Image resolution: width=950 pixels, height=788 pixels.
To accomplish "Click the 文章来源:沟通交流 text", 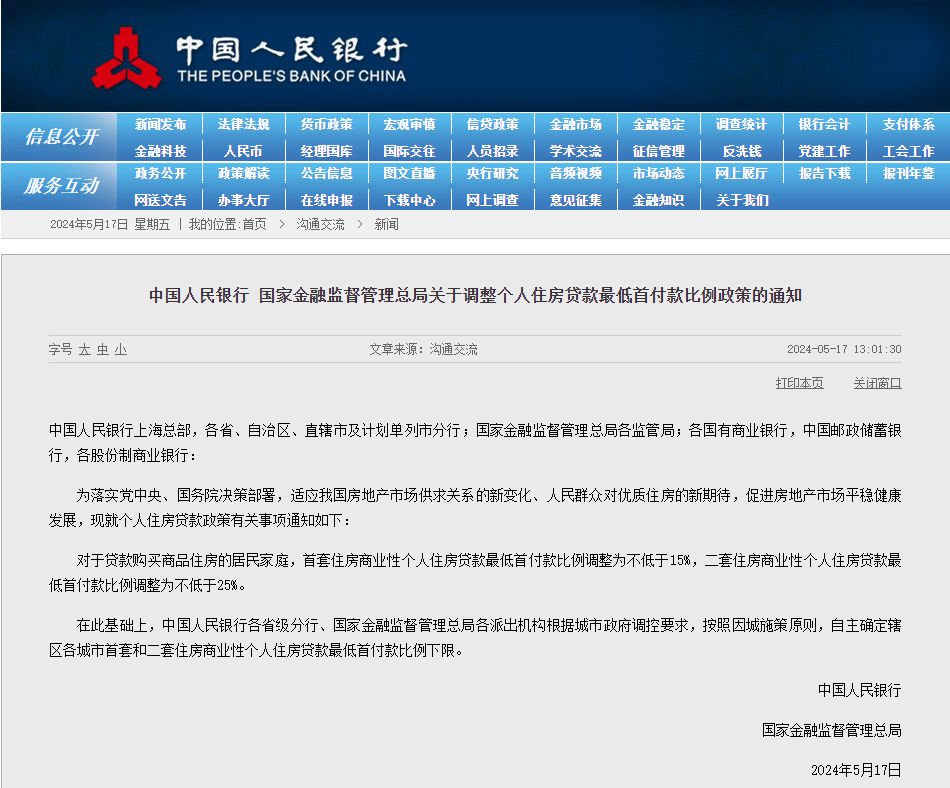I will [x=424, y=349].
